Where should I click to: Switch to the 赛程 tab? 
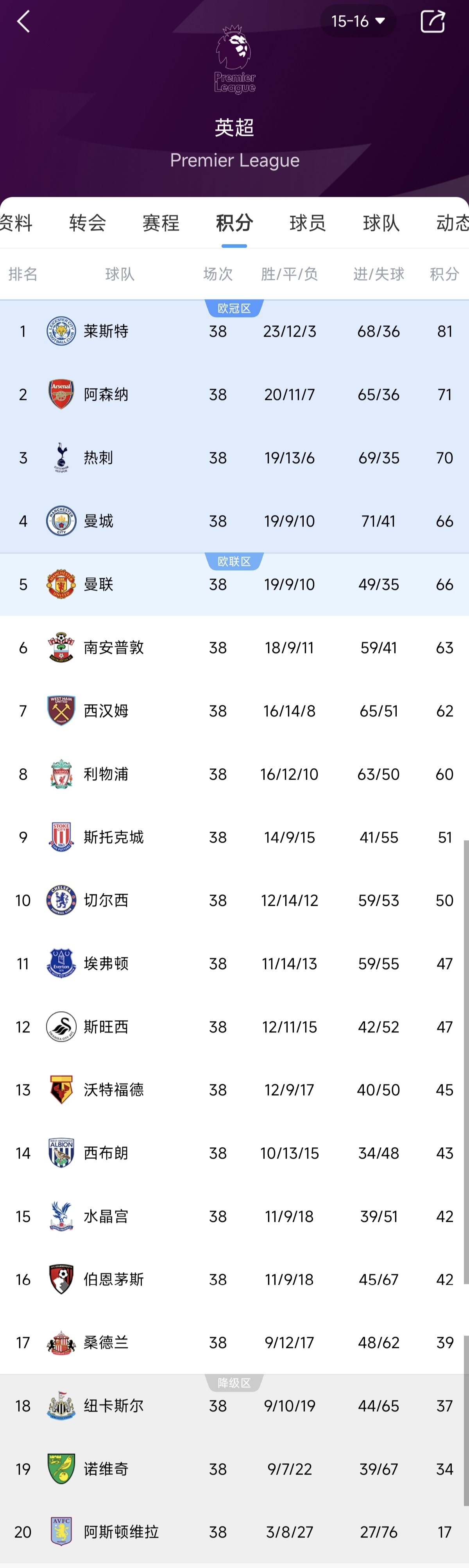tap(161, 223)
